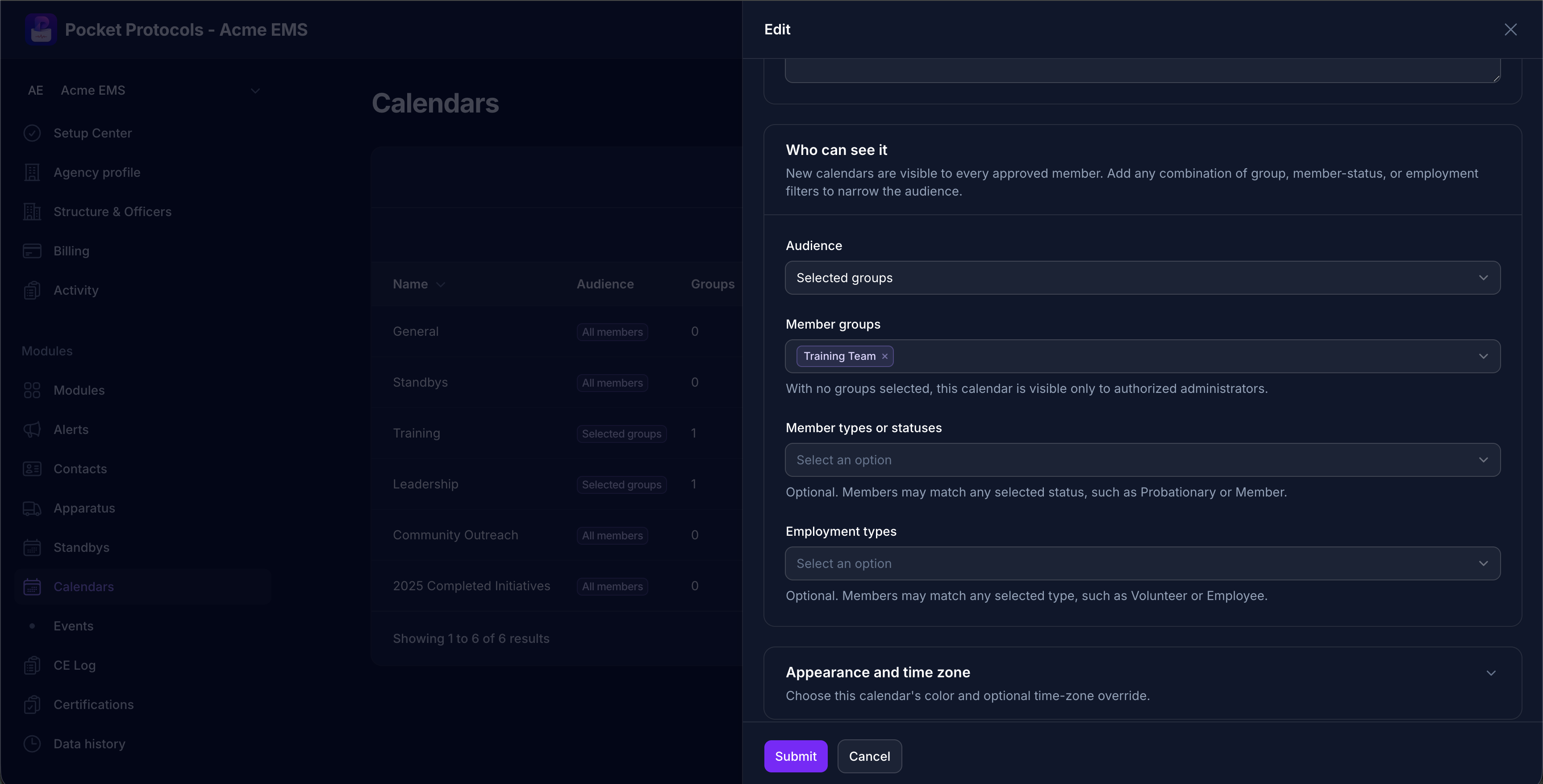Click the Data history clock icon
This screenshot has height=784, width=1543.
32,744
